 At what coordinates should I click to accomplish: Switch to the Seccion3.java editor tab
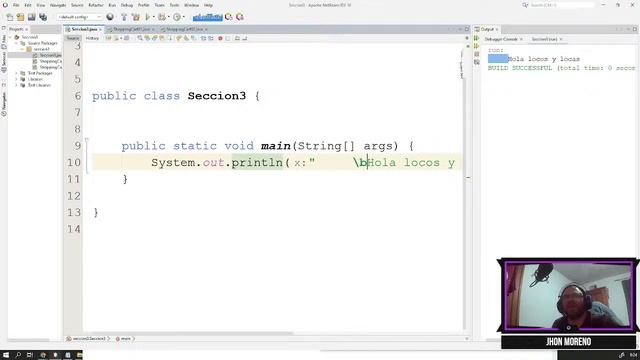[x=84, y=29]
